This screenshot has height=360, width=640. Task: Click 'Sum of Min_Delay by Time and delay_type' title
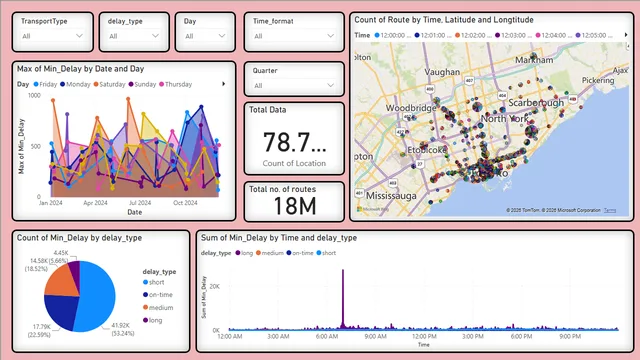pyautogui.click(x=279, y=238)
